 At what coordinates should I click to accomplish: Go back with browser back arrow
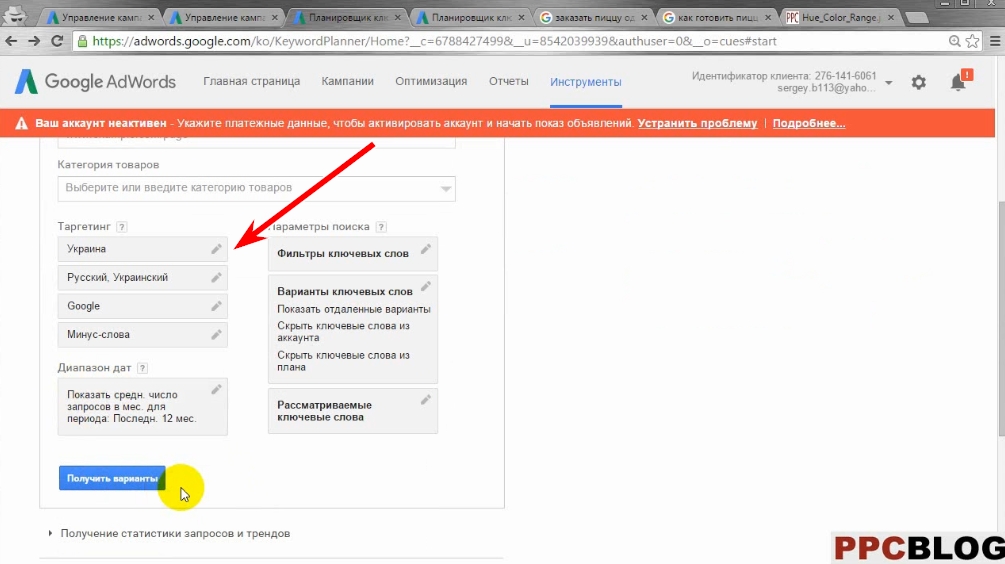click(12, 41)
